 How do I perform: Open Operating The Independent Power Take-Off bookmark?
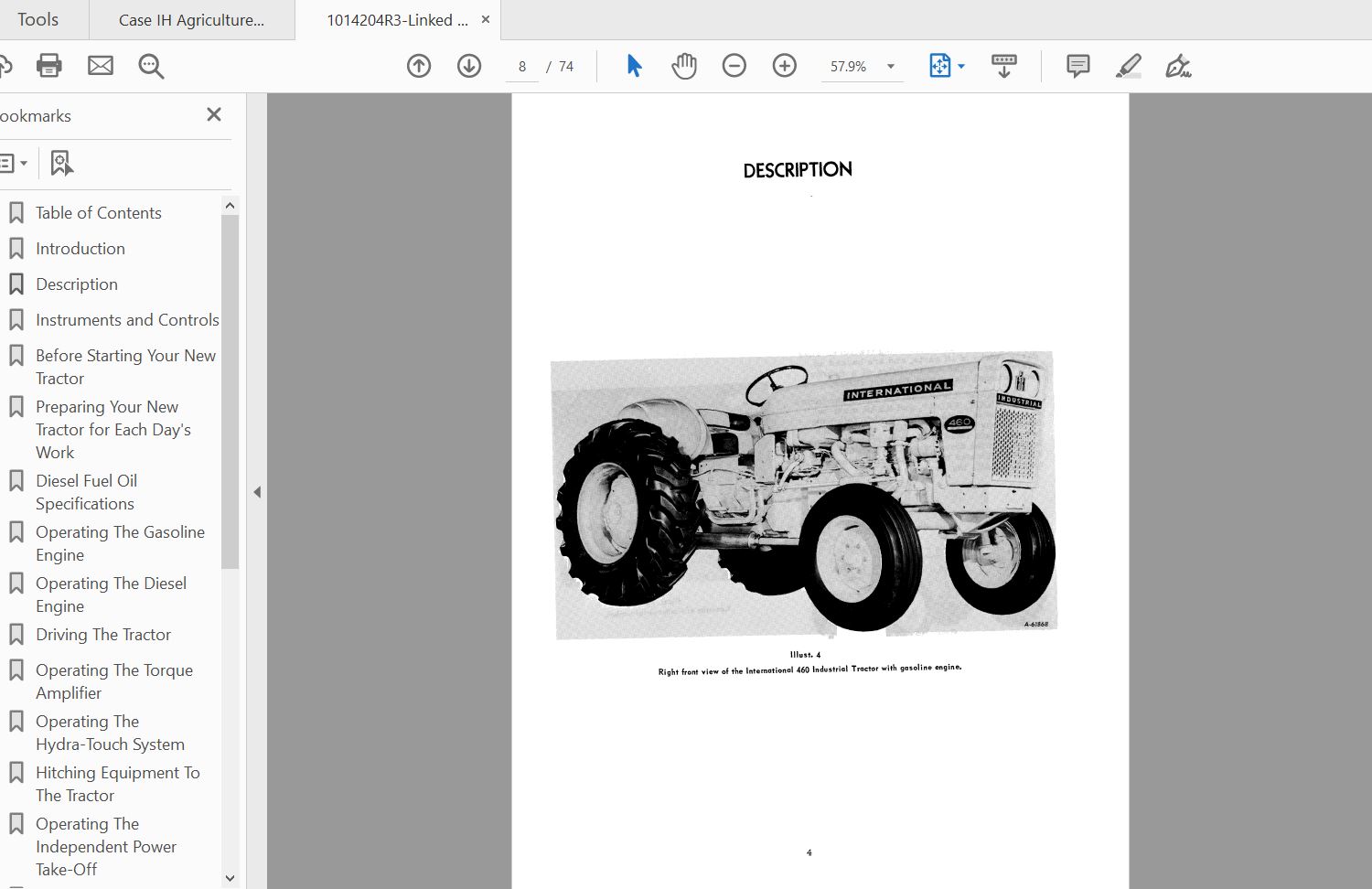[106, 847]
